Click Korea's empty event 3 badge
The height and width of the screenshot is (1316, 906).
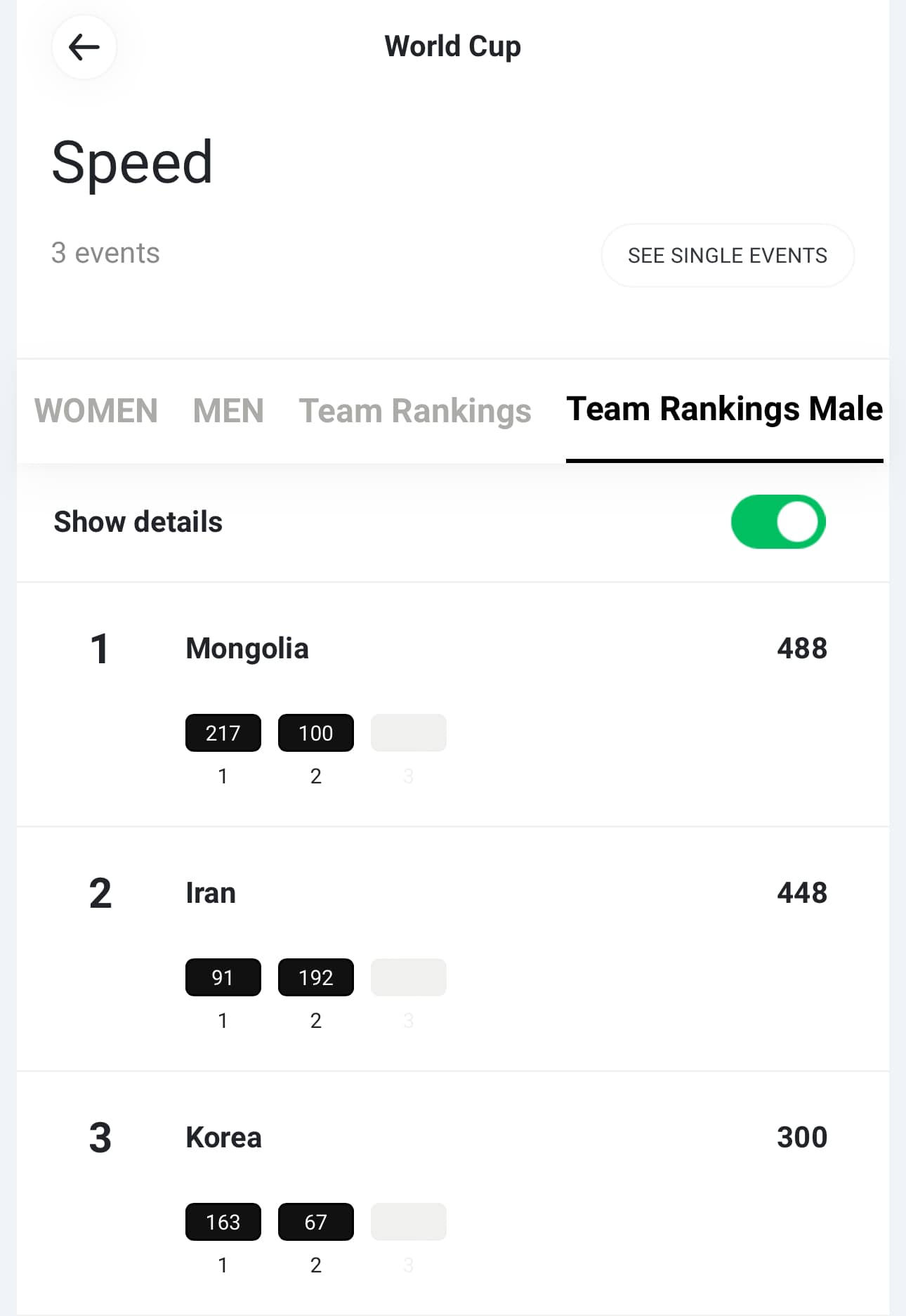coord(409,1222)
